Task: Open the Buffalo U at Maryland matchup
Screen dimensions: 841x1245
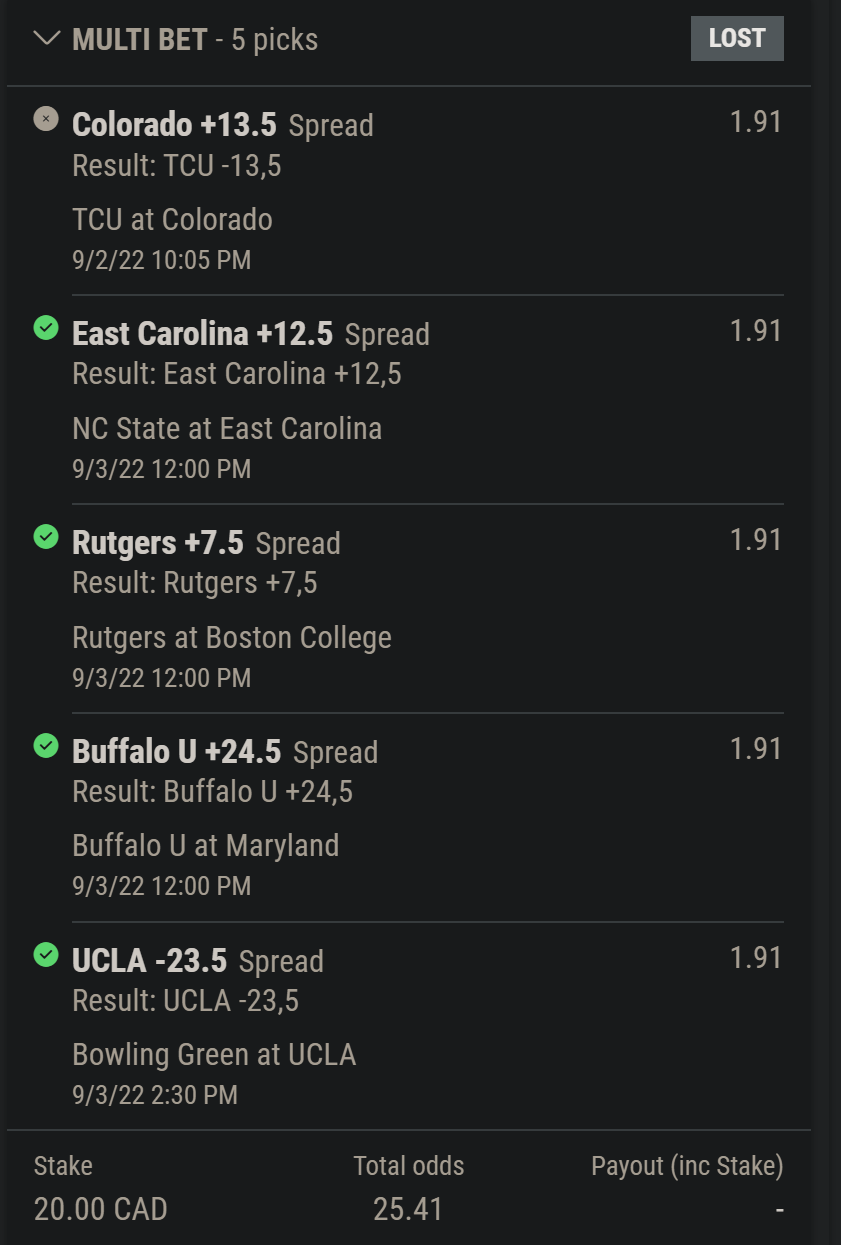Action: point(205,846)
